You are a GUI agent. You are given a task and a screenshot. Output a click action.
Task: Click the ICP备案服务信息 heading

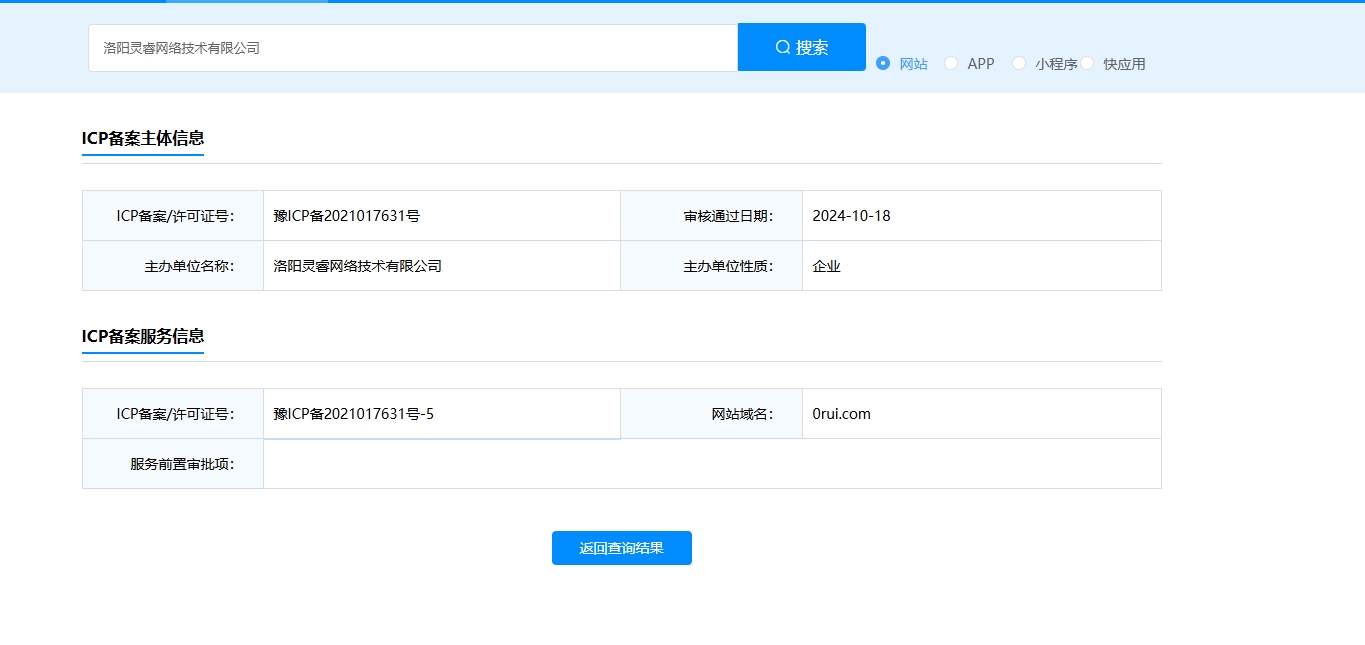(x=143, y=336)
